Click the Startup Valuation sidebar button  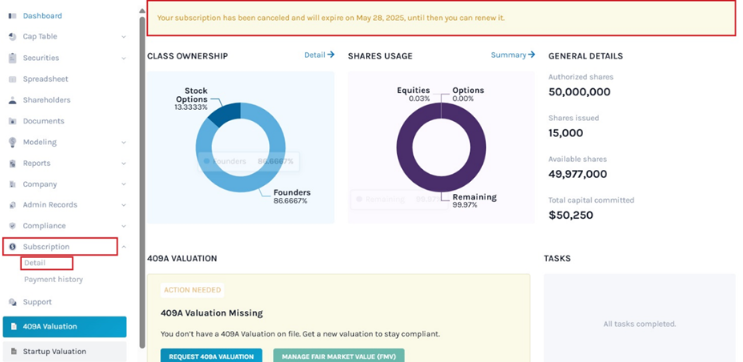tap(64, 352)
